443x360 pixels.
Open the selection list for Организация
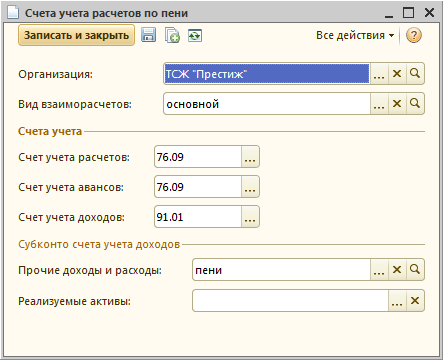tap(379, 74)
